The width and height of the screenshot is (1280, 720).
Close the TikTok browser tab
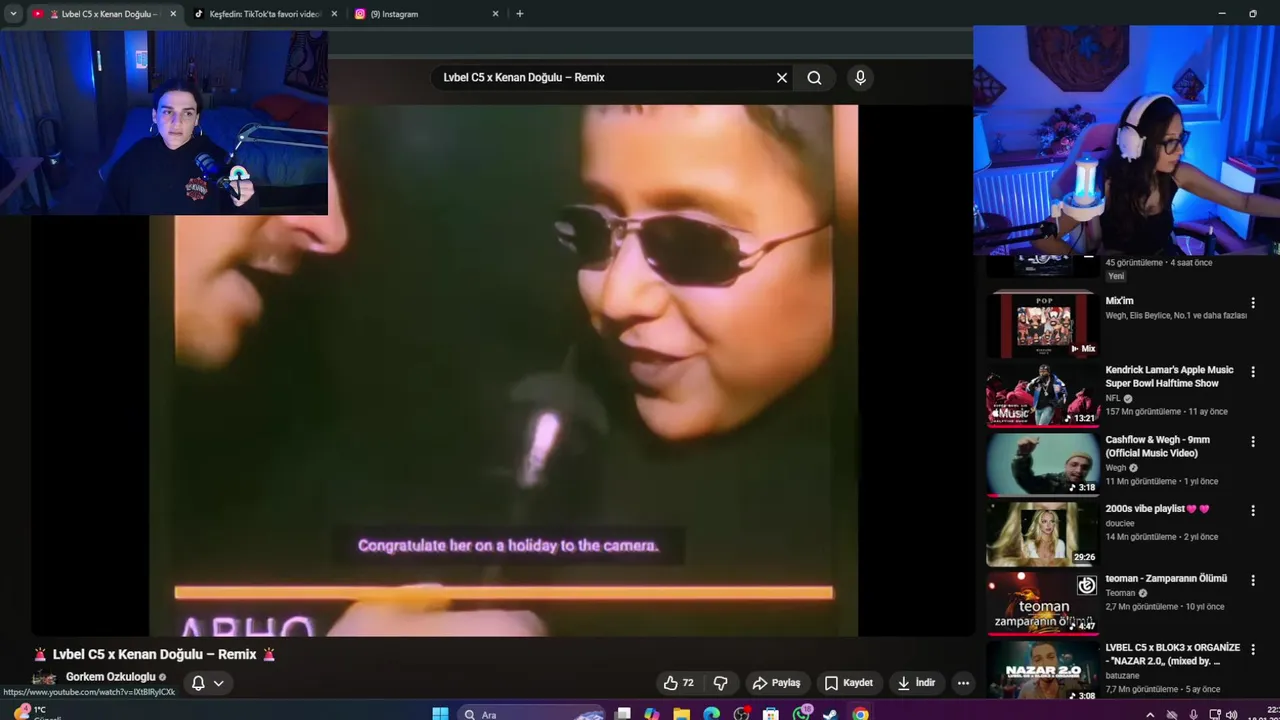tap(334, 14)
